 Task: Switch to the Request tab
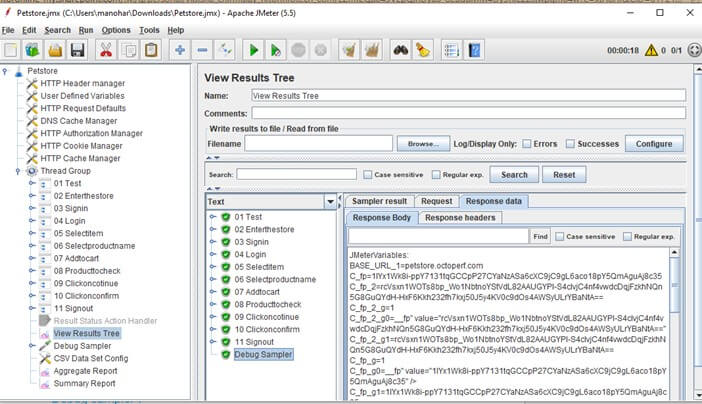[437, 202]
